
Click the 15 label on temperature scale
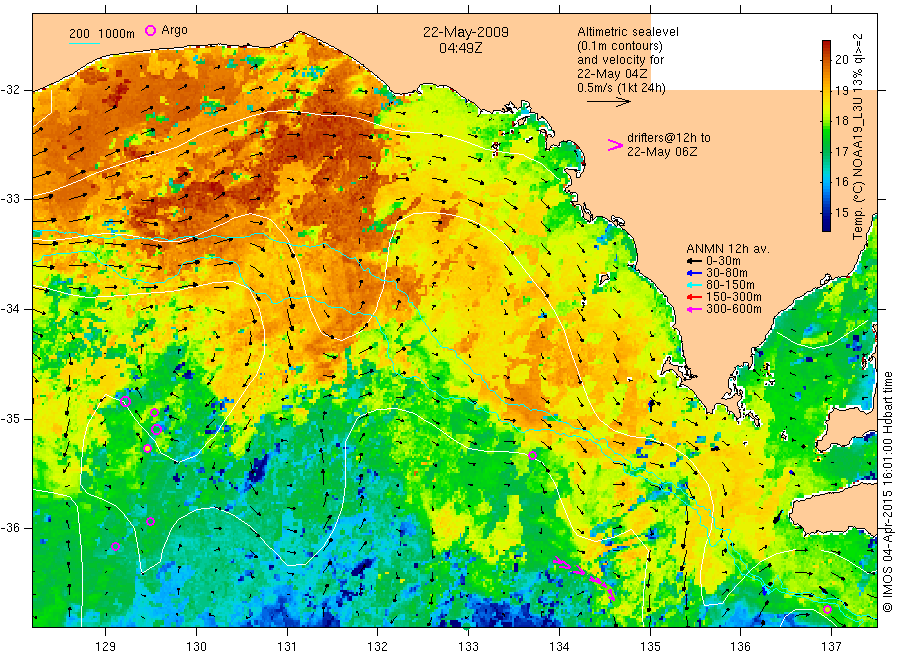[841, 213]
